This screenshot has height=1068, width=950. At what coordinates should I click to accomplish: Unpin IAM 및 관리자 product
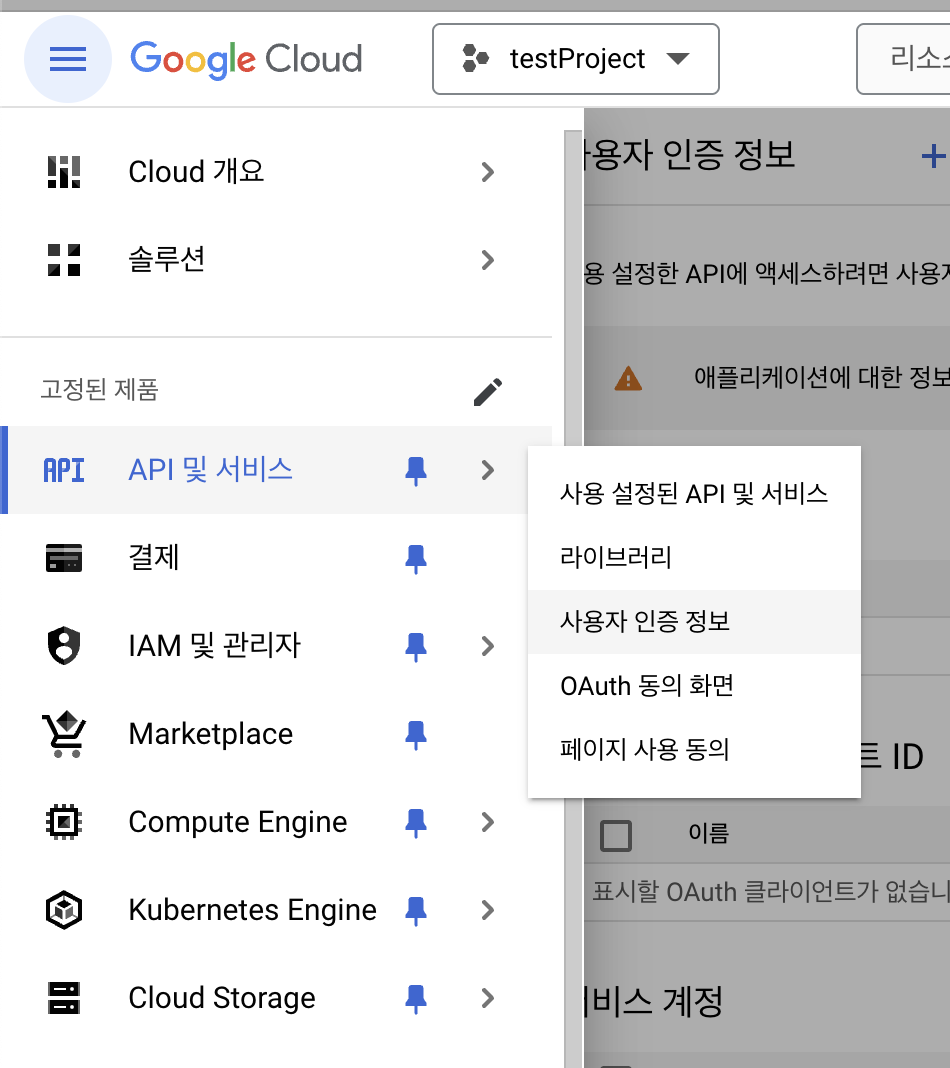pyautogui.click(x=415, y=646)
